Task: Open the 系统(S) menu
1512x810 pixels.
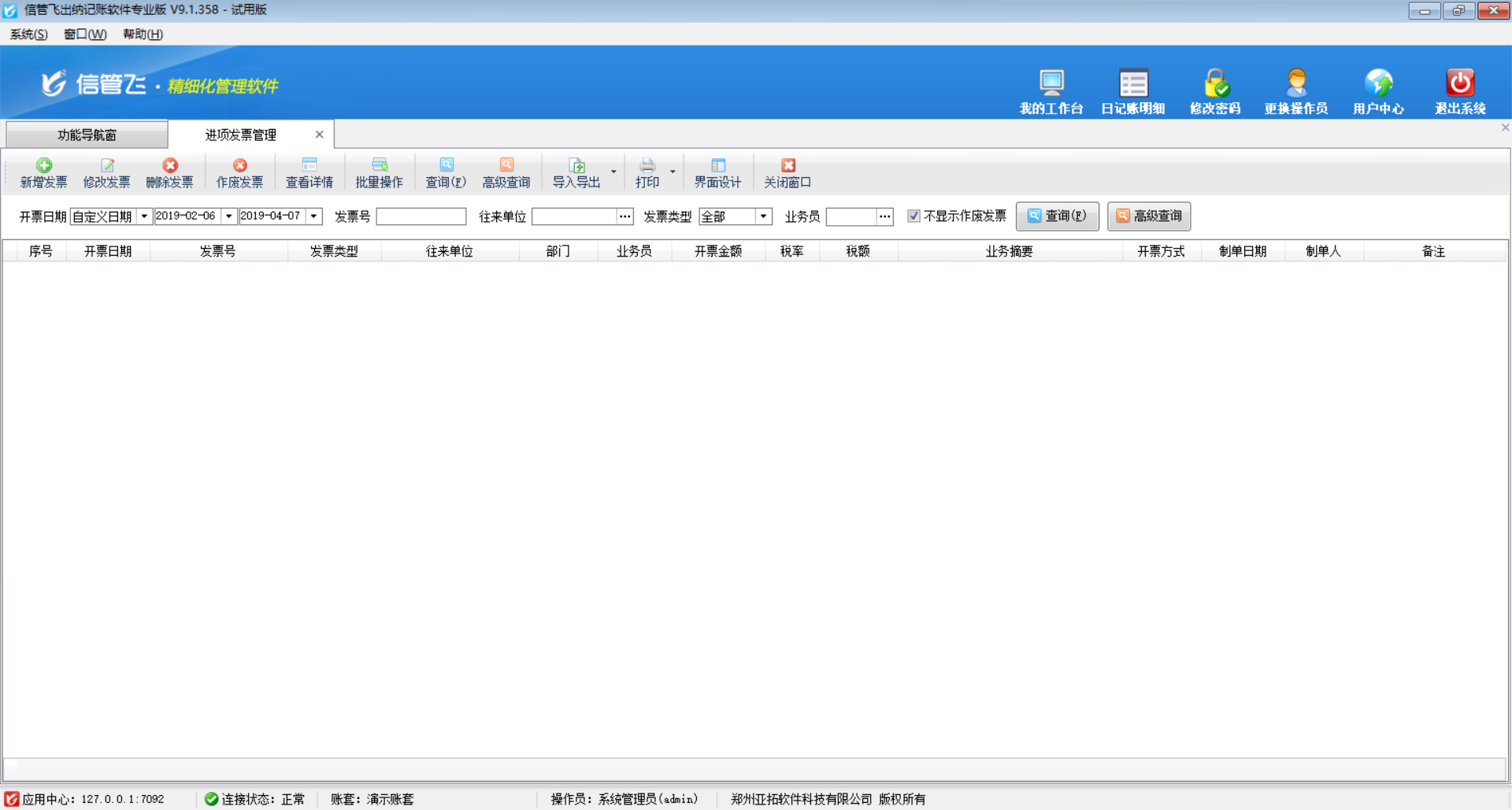Action: pos(28,34)
